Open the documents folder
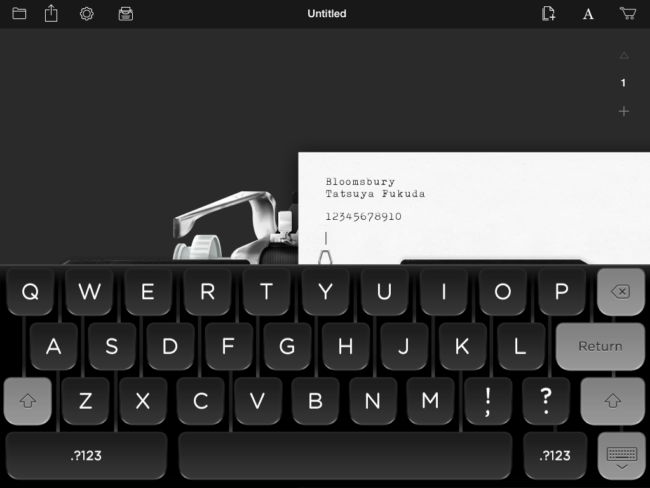Viewport: 650px width, 488px height. click(19, 14)
